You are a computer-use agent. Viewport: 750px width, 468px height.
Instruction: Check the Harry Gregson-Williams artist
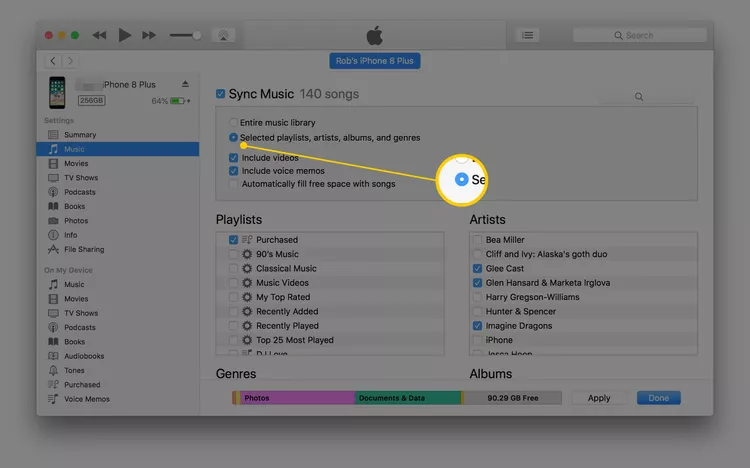477,297
